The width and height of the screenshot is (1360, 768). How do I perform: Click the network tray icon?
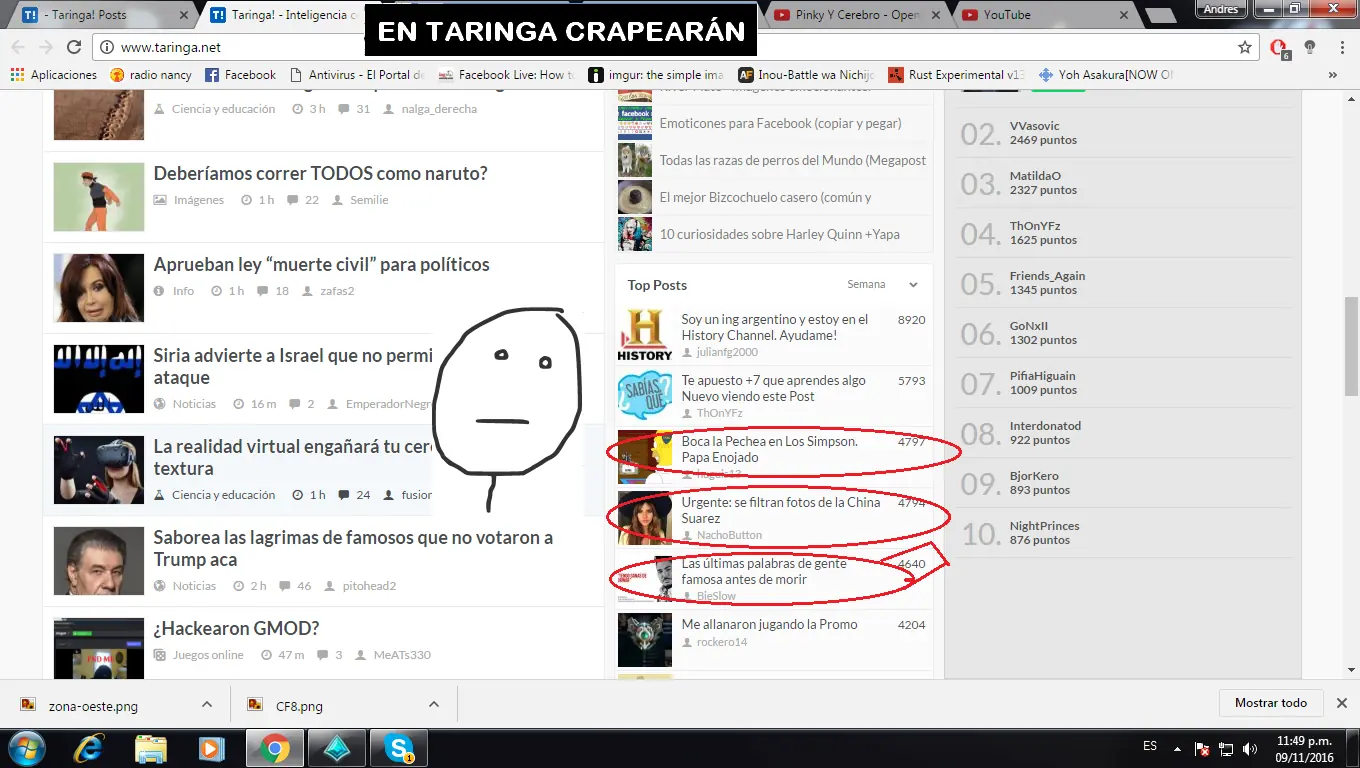point(1227,749)
